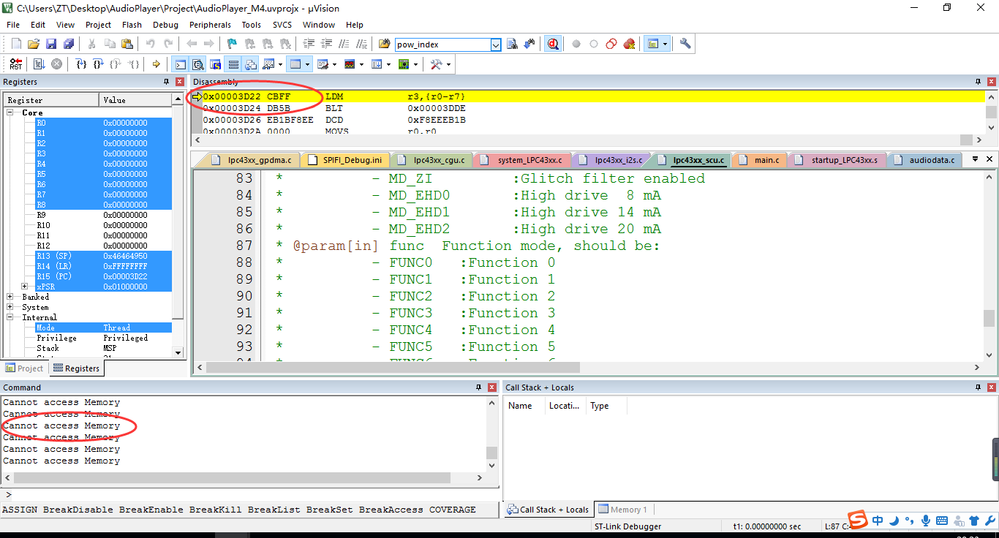
Task: Open the Debug menu
Action: tap(166, 25)
